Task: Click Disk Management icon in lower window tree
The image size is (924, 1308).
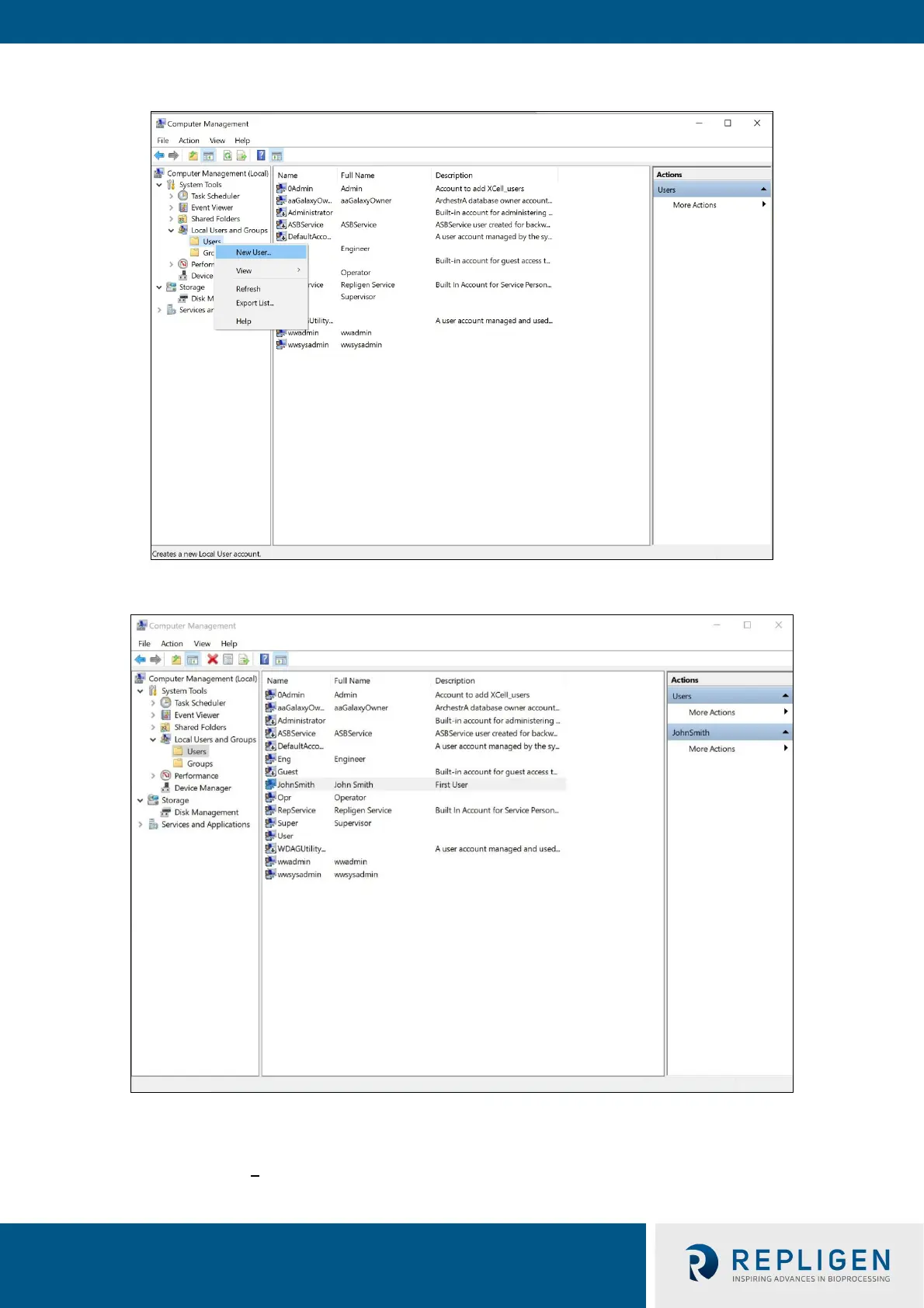Action: 165,812
